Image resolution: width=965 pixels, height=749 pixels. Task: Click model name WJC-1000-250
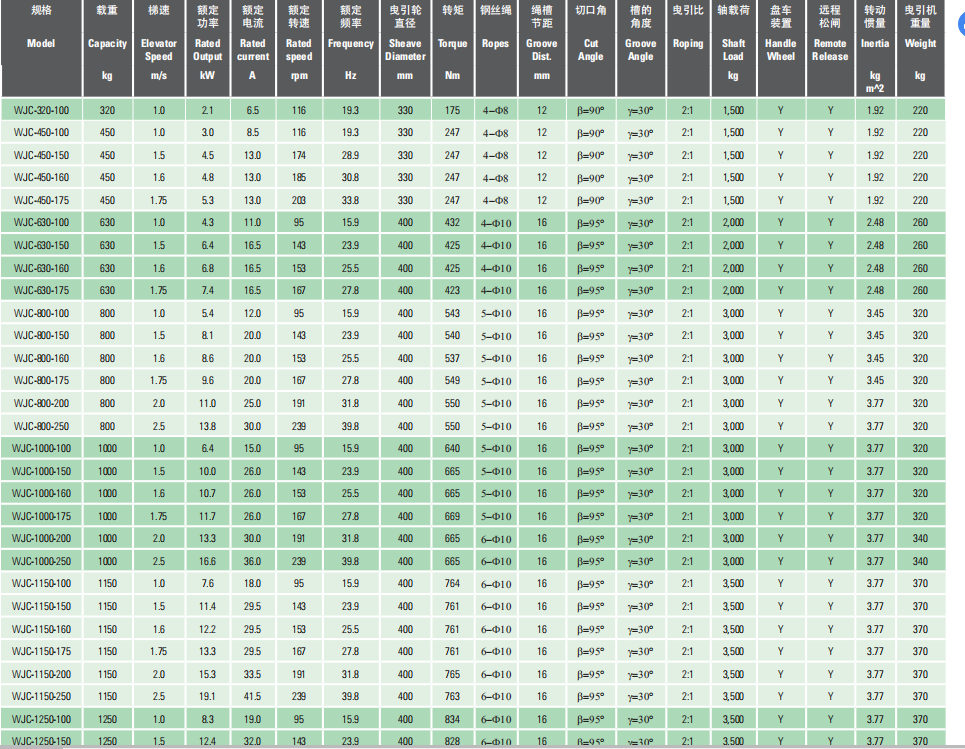[41, 561]
